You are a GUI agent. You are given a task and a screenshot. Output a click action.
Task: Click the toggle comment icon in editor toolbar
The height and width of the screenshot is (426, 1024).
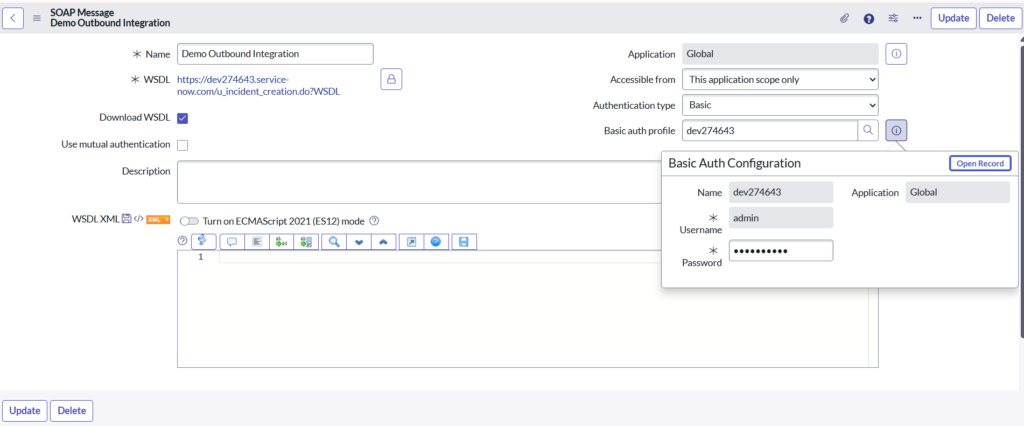coord(232,241)
